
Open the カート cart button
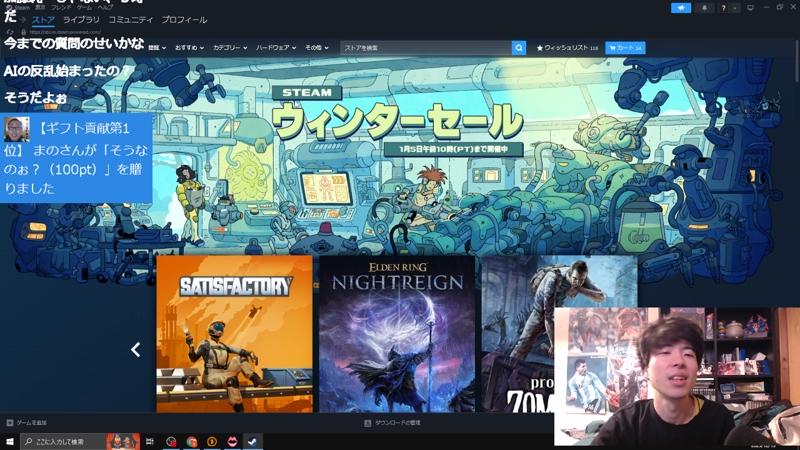(625, 48)
